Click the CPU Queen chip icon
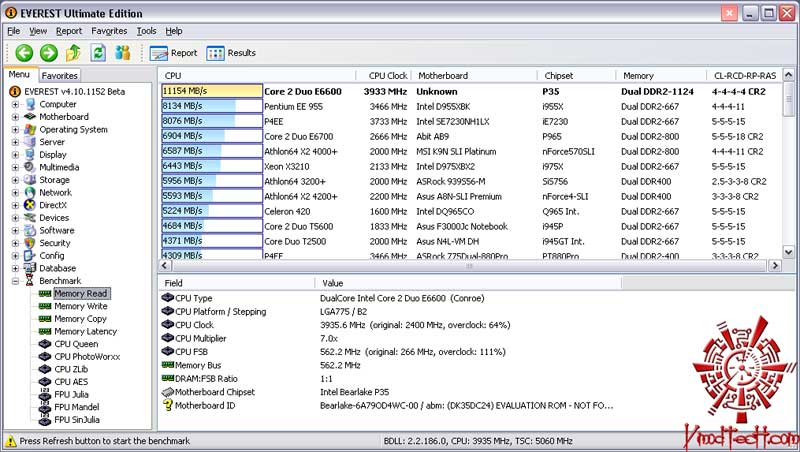 (x=45, y=344)
